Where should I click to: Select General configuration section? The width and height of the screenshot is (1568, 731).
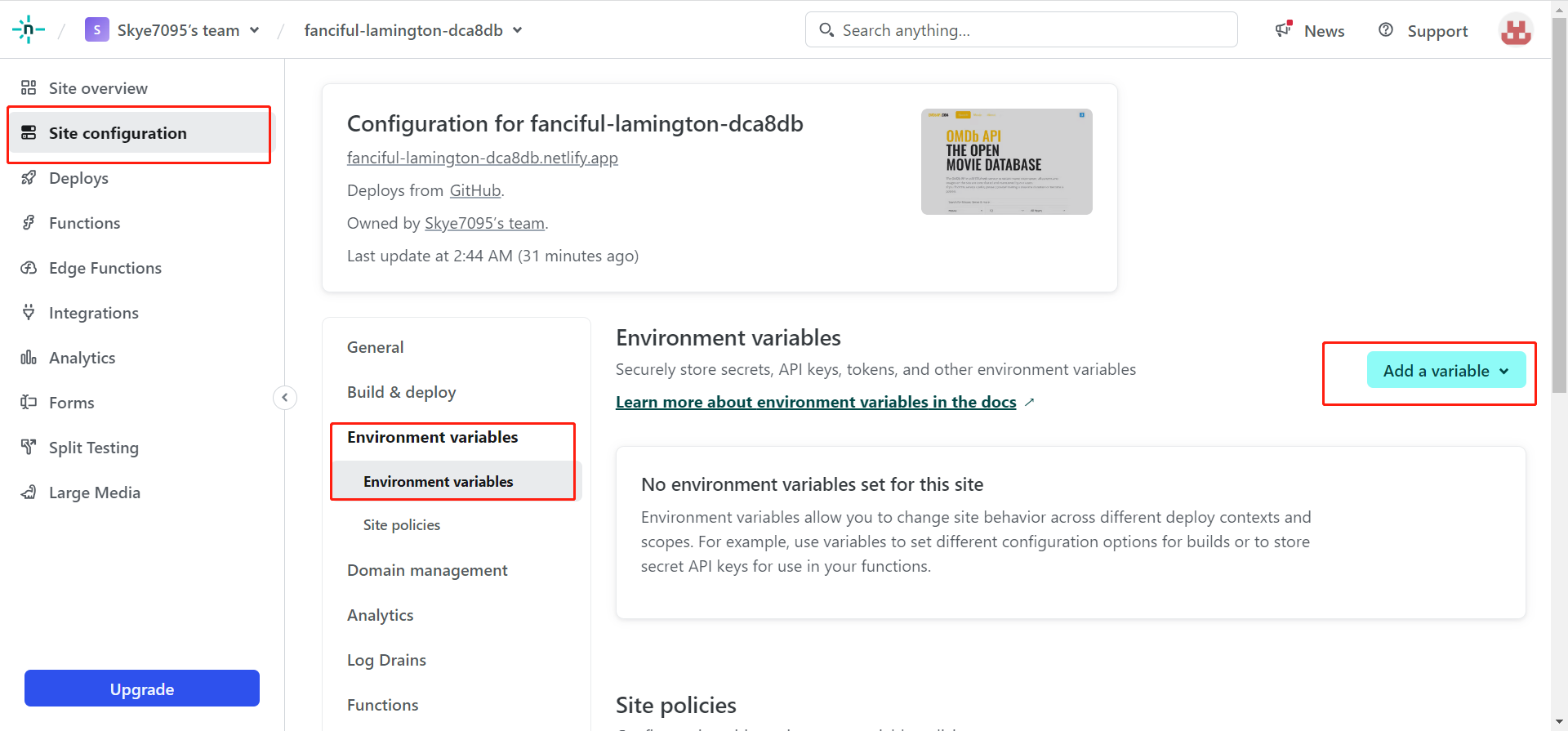[x=376, y=347]
